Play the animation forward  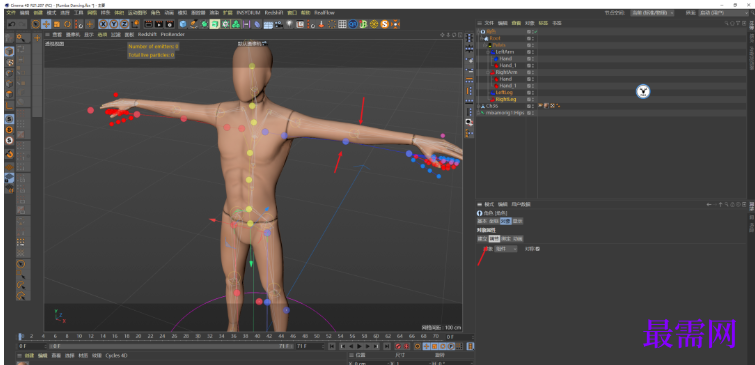pyautogui.click(x=359, y=346)
